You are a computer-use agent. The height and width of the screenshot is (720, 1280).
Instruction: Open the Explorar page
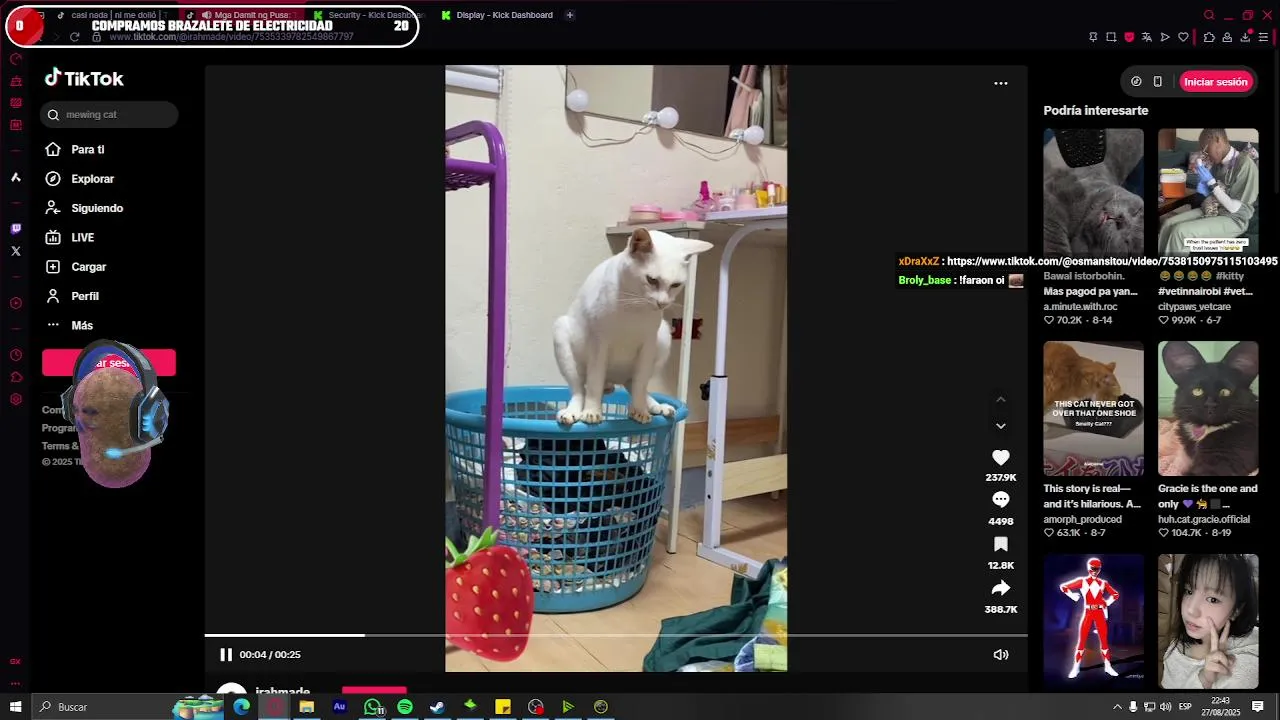tap(92, 179)
